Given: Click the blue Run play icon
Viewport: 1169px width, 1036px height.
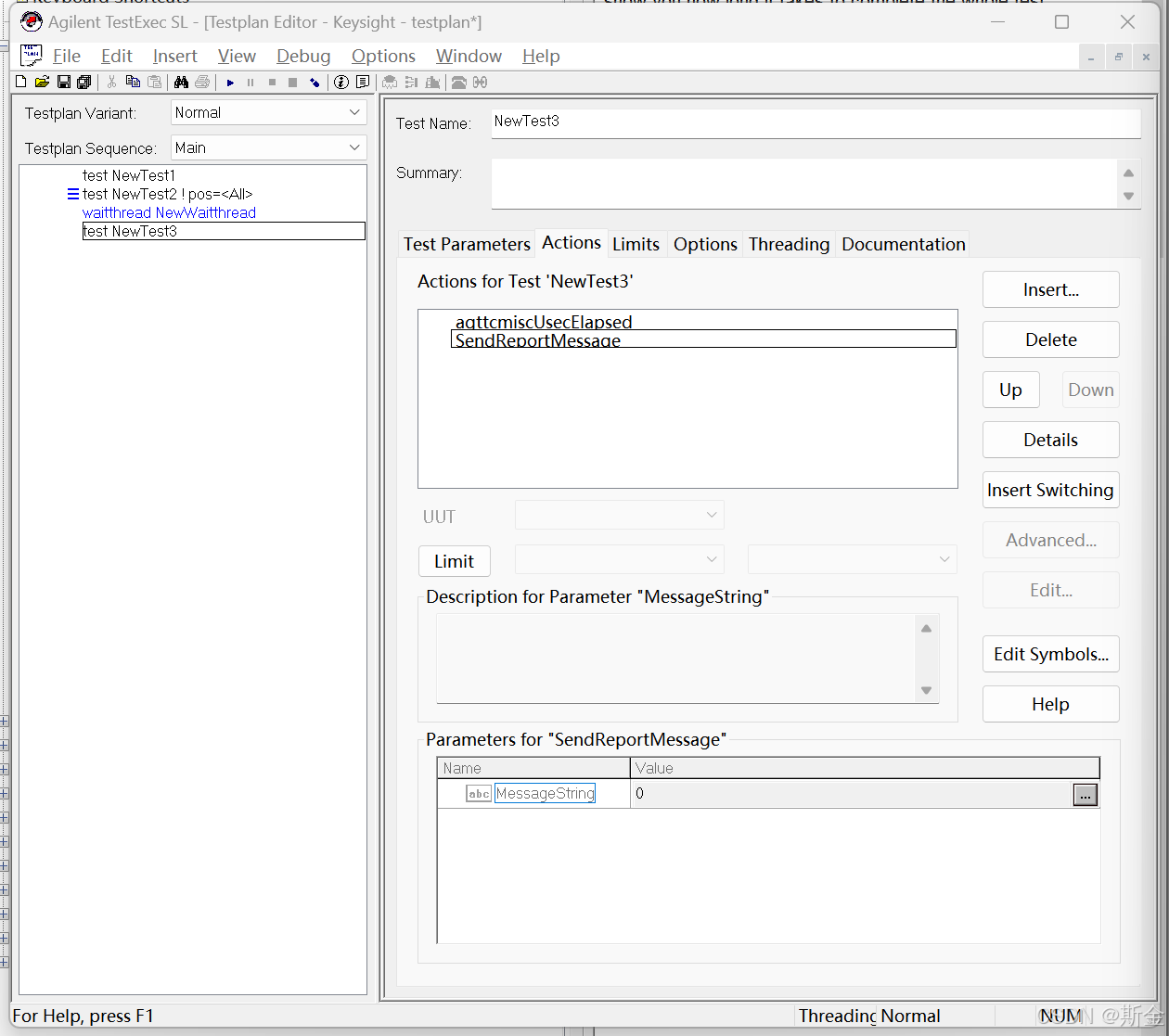Looking at the screenshot, I should (230, 83).
